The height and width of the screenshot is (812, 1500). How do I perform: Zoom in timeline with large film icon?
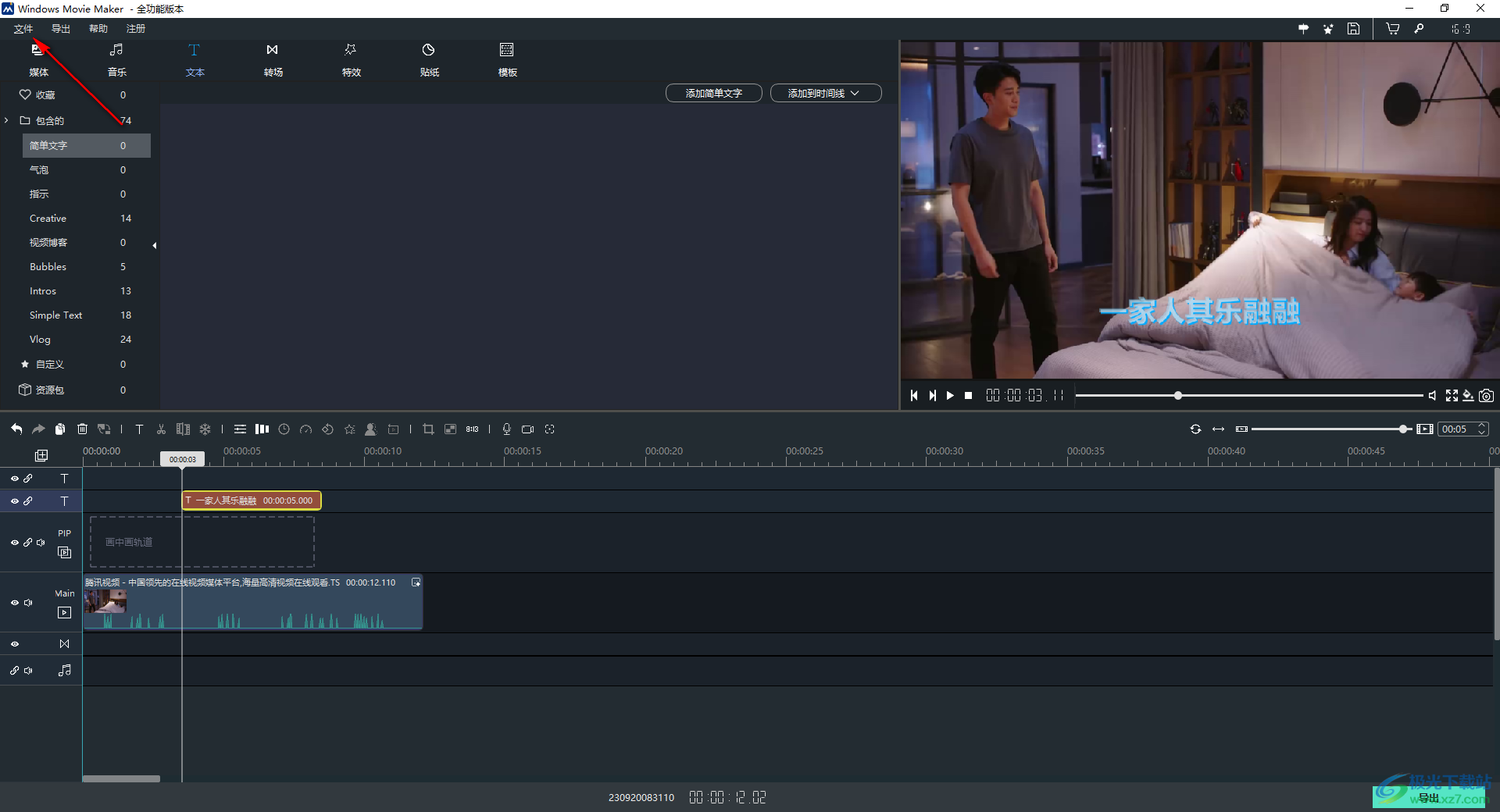pyautogui.click(x=1425, y=429)
